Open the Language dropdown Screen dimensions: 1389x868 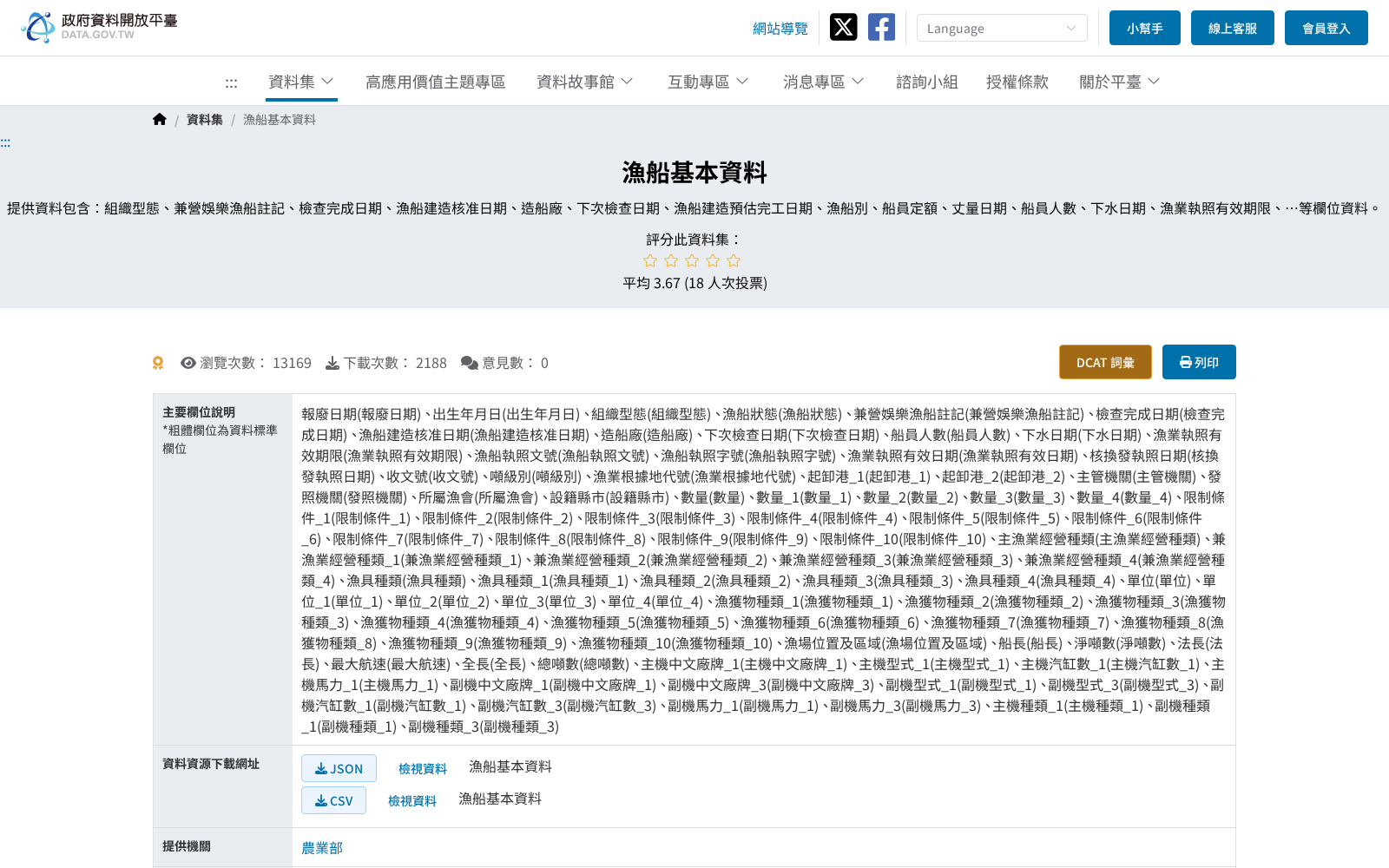[x=1002, y=28]
